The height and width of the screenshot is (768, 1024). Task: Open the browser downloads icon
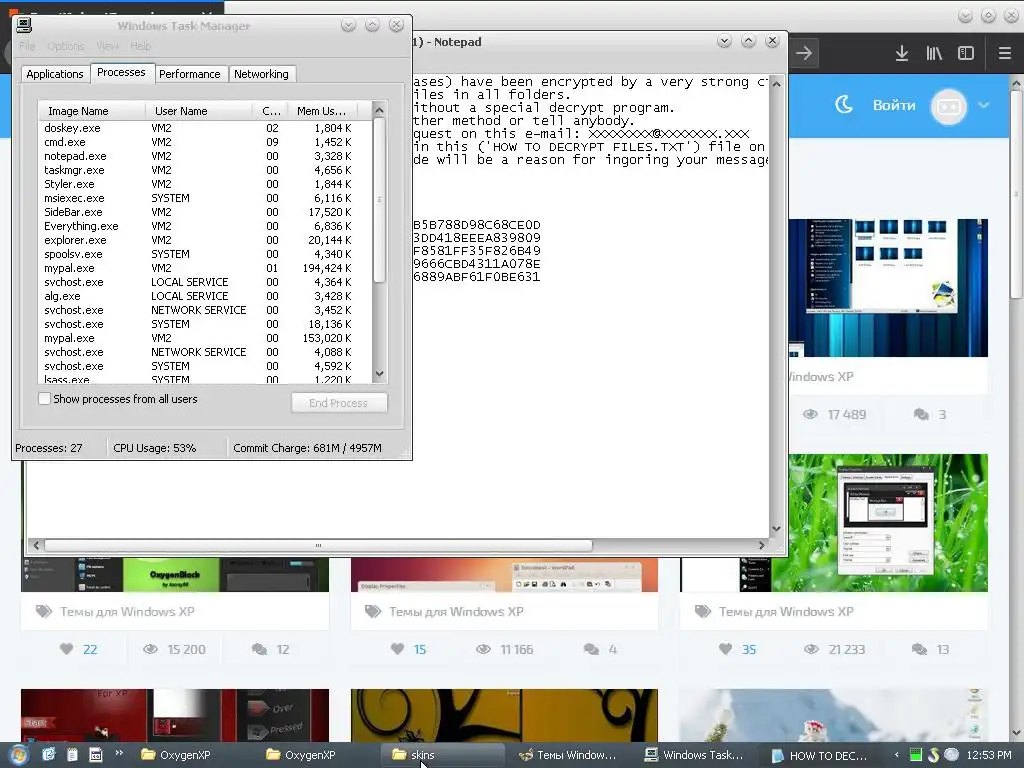point(902,53)
